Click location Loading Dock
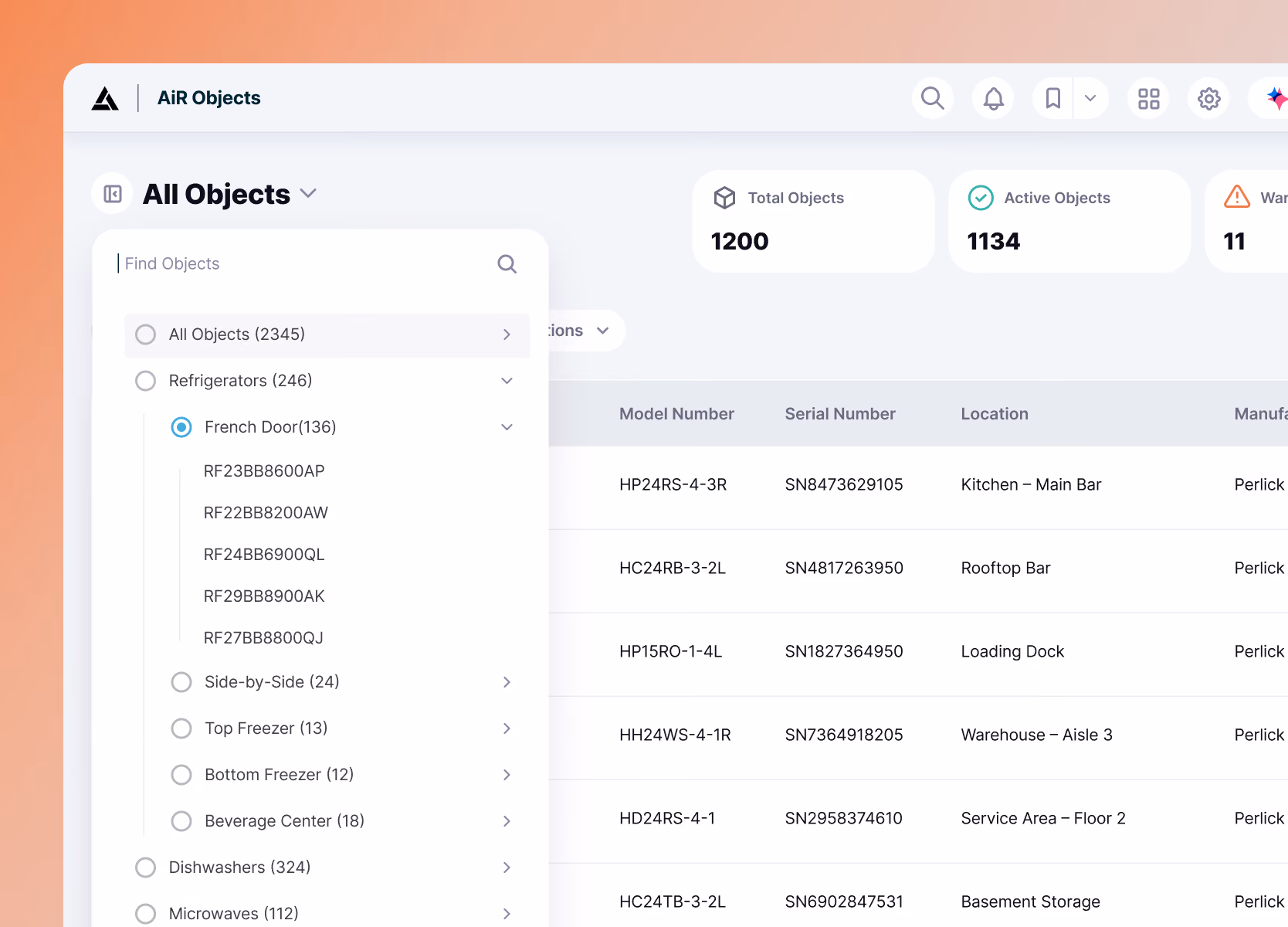The width and height of the screenshot is (1288, 927). point(1012,652)
